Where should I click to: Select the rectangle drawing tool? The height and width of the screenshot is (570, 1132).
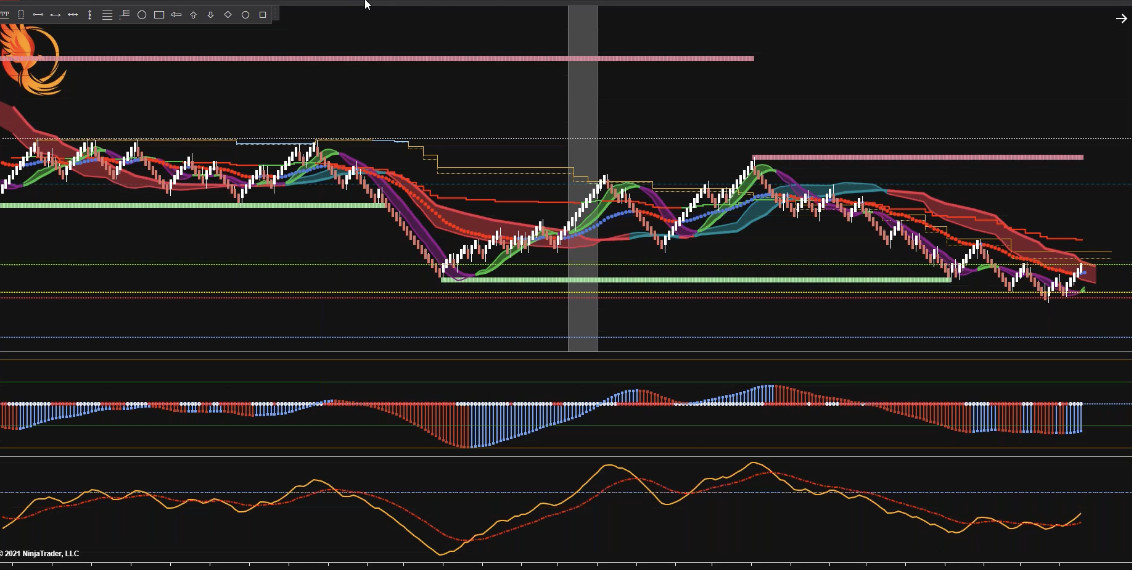(159, 15)
